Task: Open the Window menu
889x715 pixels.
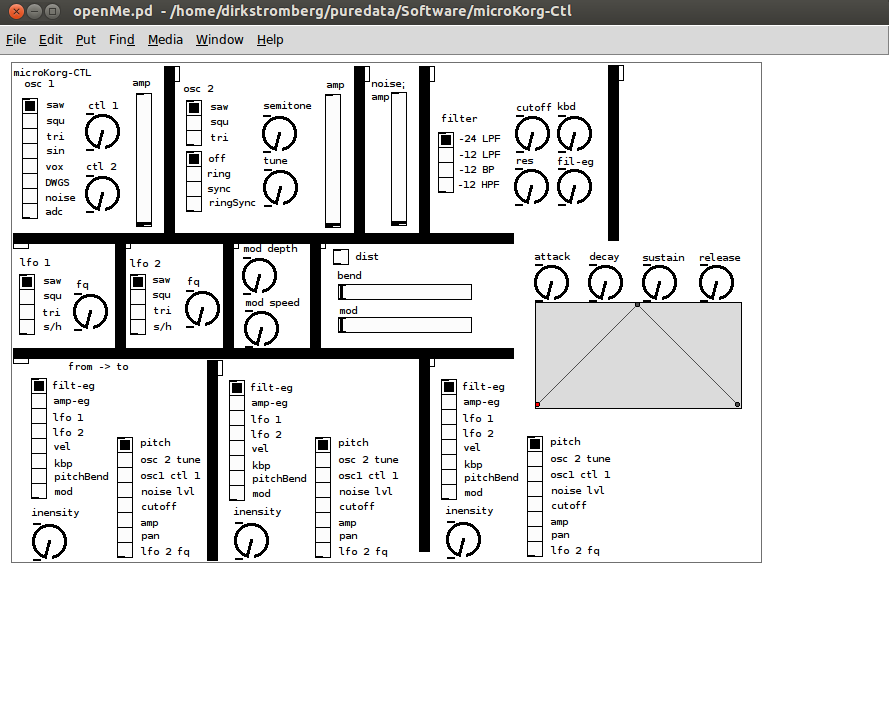Action: pyautogui.click(x=219, y=40)
